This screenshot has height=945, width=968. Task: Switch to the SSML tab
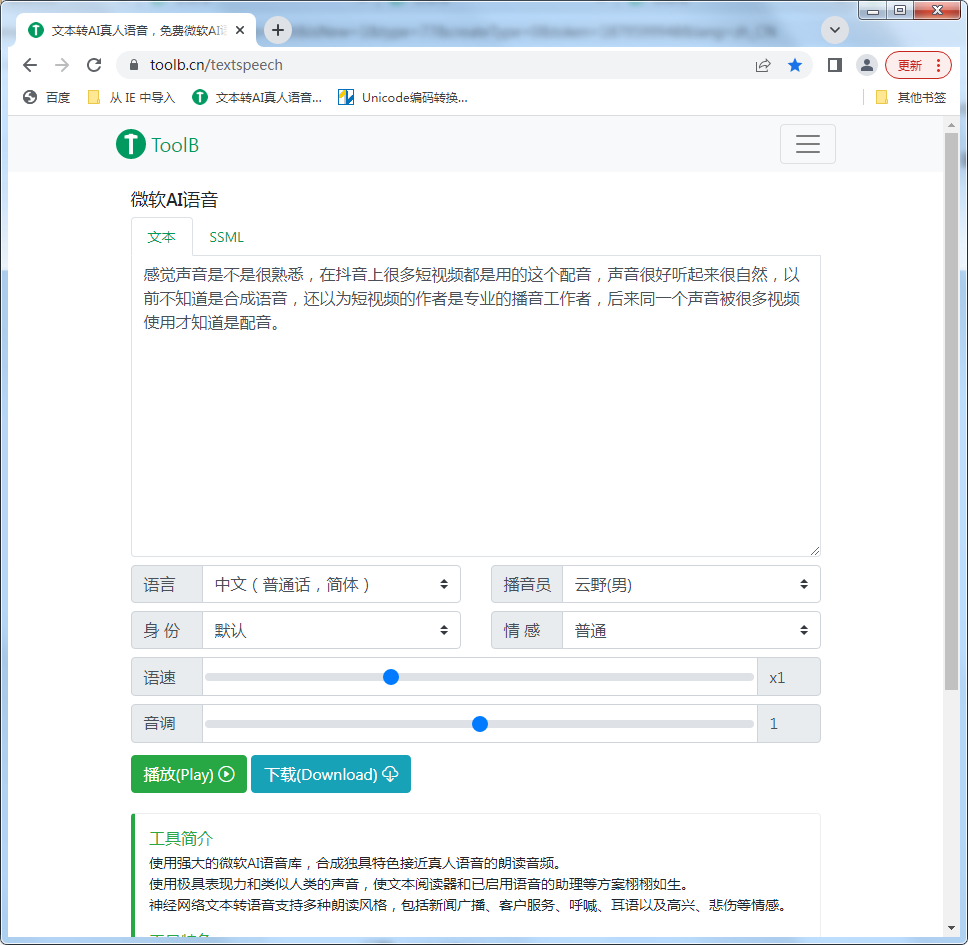tap(227, 237)
